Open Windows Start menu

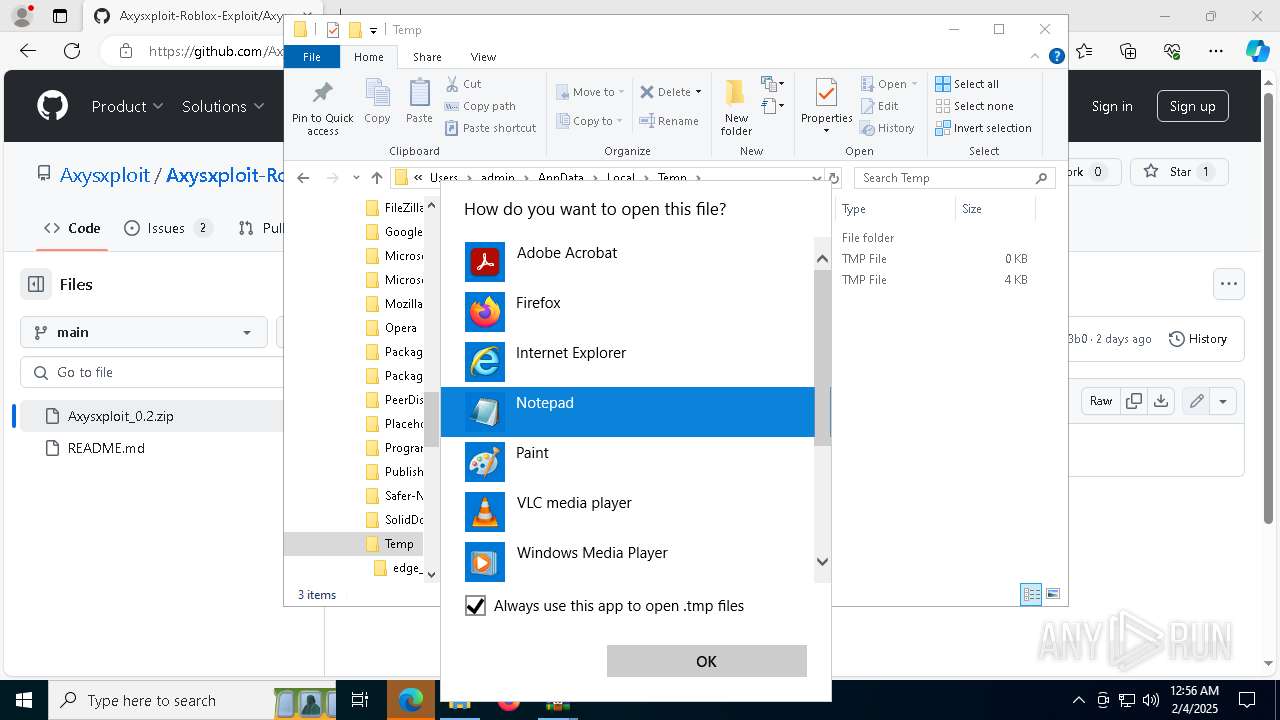tap(24, 700)
